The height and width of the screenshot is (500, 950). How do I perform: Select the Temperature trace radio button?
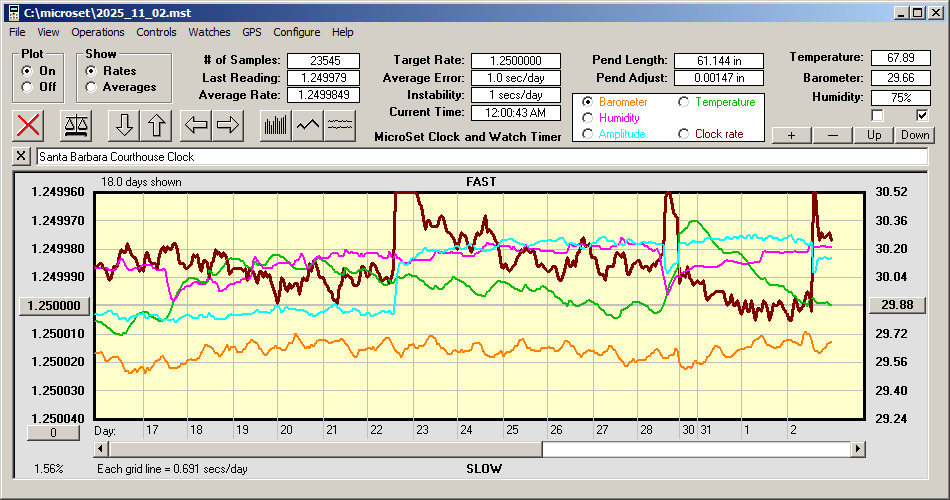point(684,102)
